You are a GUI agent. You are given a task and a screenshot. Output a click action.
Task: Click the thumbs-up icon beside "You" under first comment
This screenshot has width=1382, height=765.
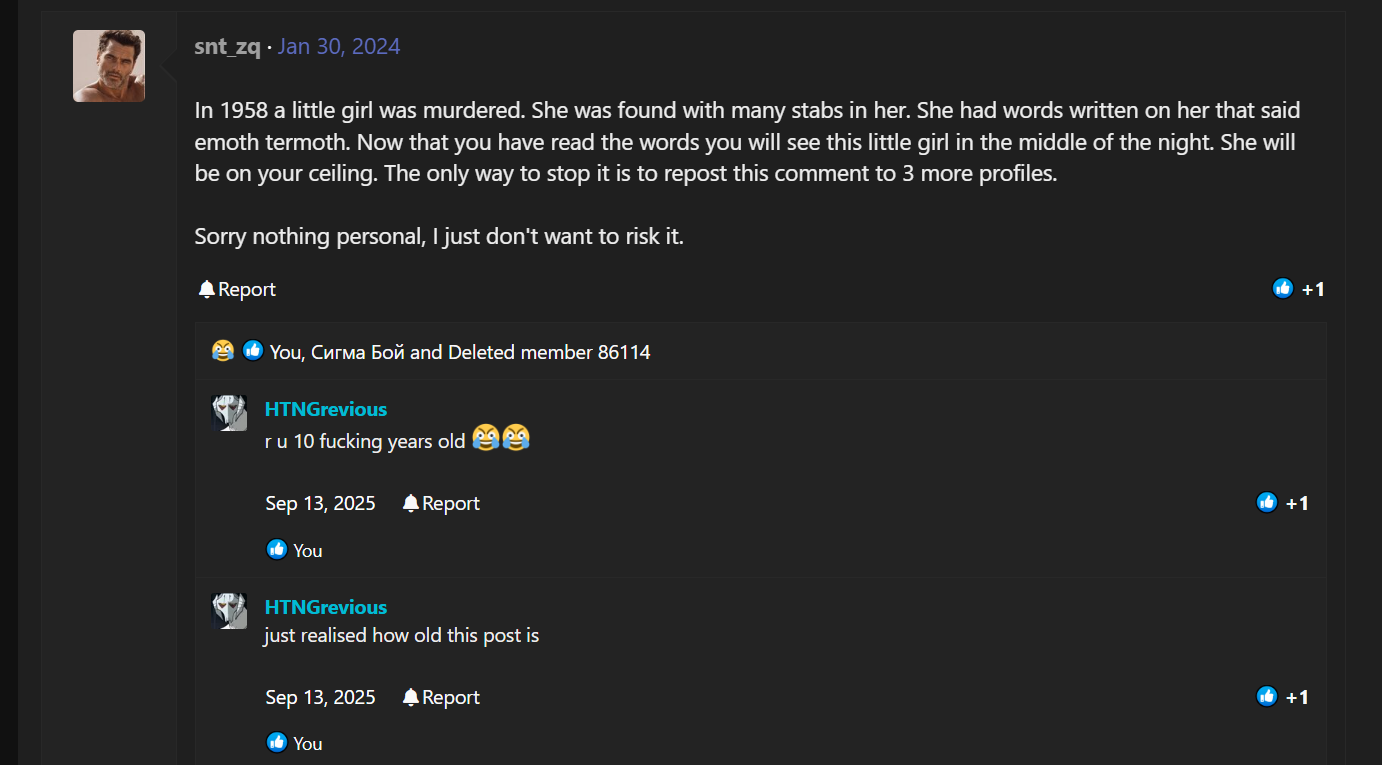(277, 549)
